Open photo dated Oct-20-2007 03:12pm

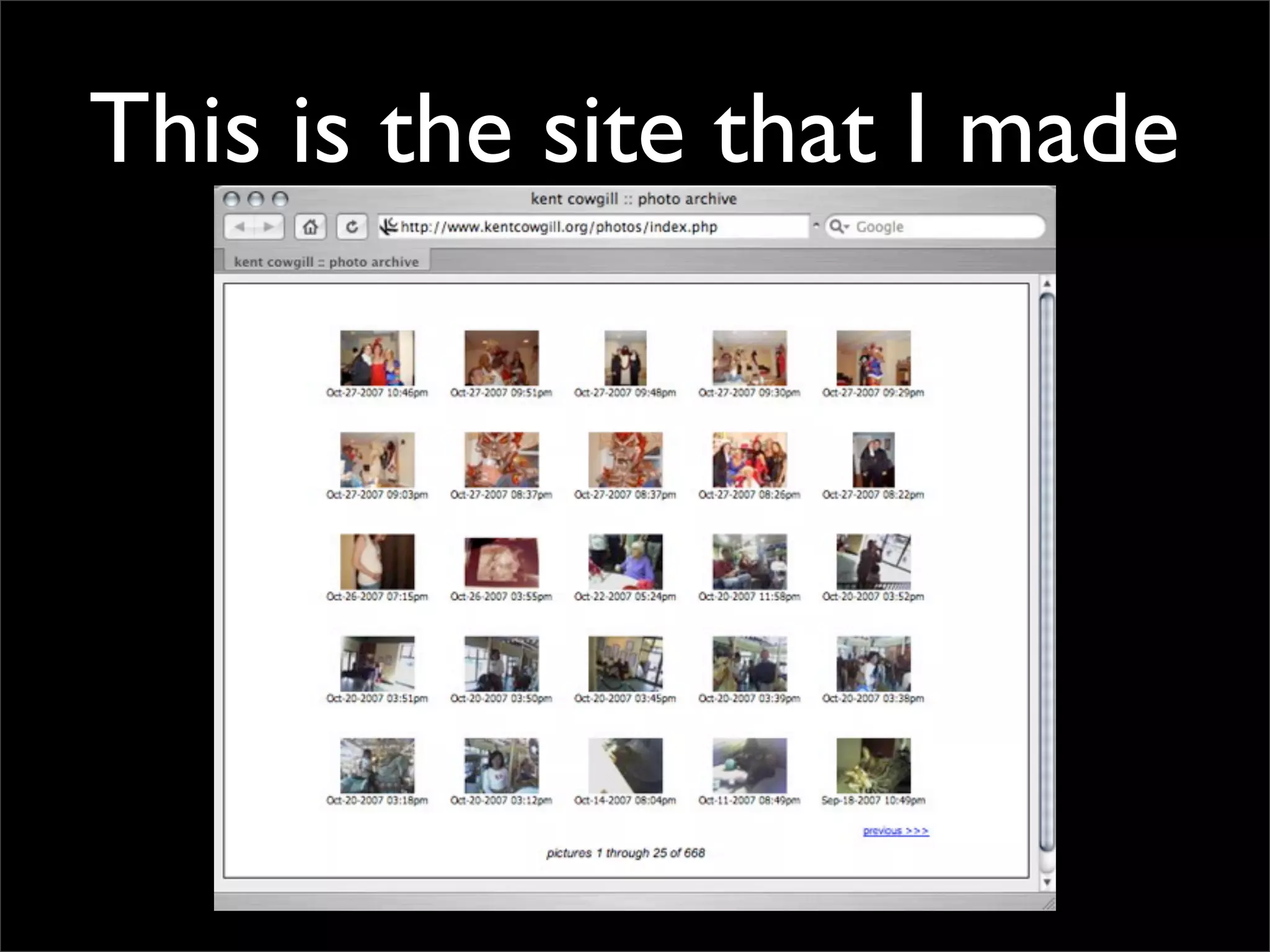point(502,765)
